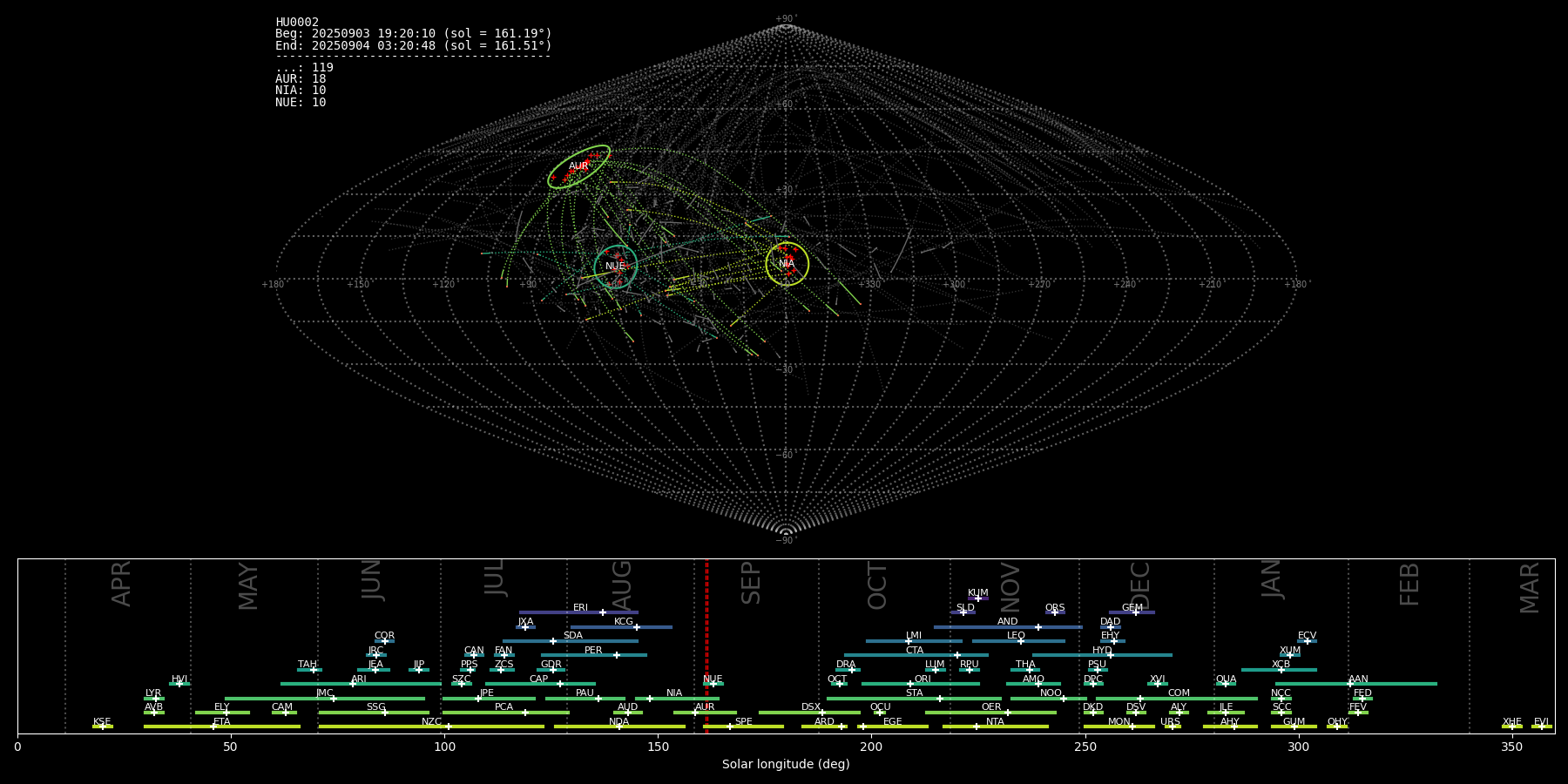Click the End: 20250904 03:20:48 line

[x=414, y=45]
